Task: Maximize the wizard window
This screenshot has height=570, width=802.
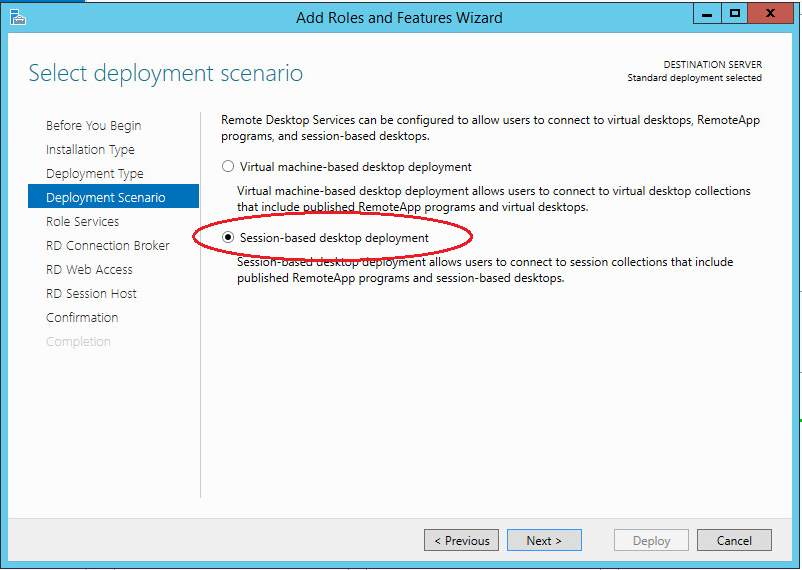Action: [734, 14]
